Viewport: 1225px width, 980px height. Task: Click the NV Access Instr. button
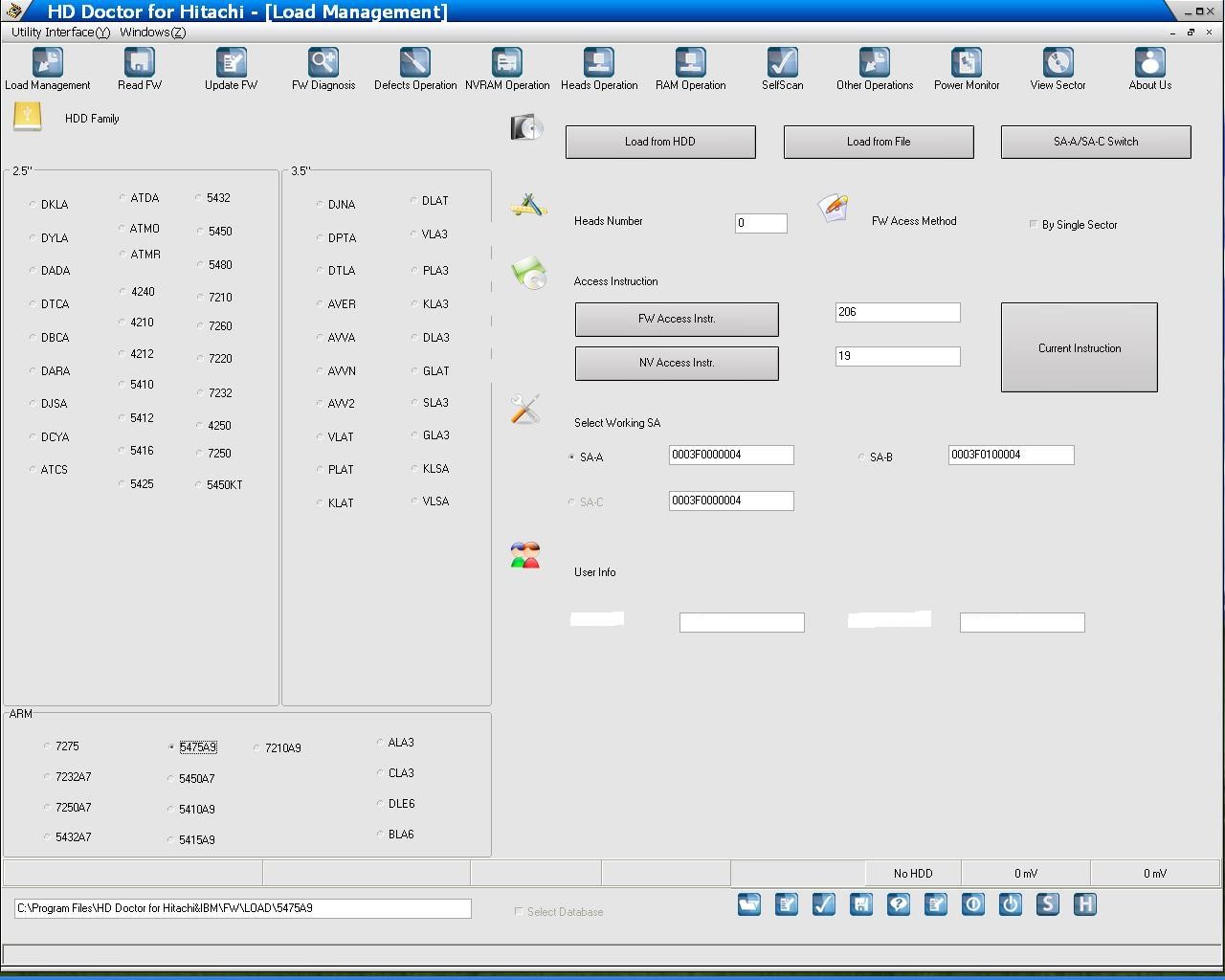[x=677, y=364]
